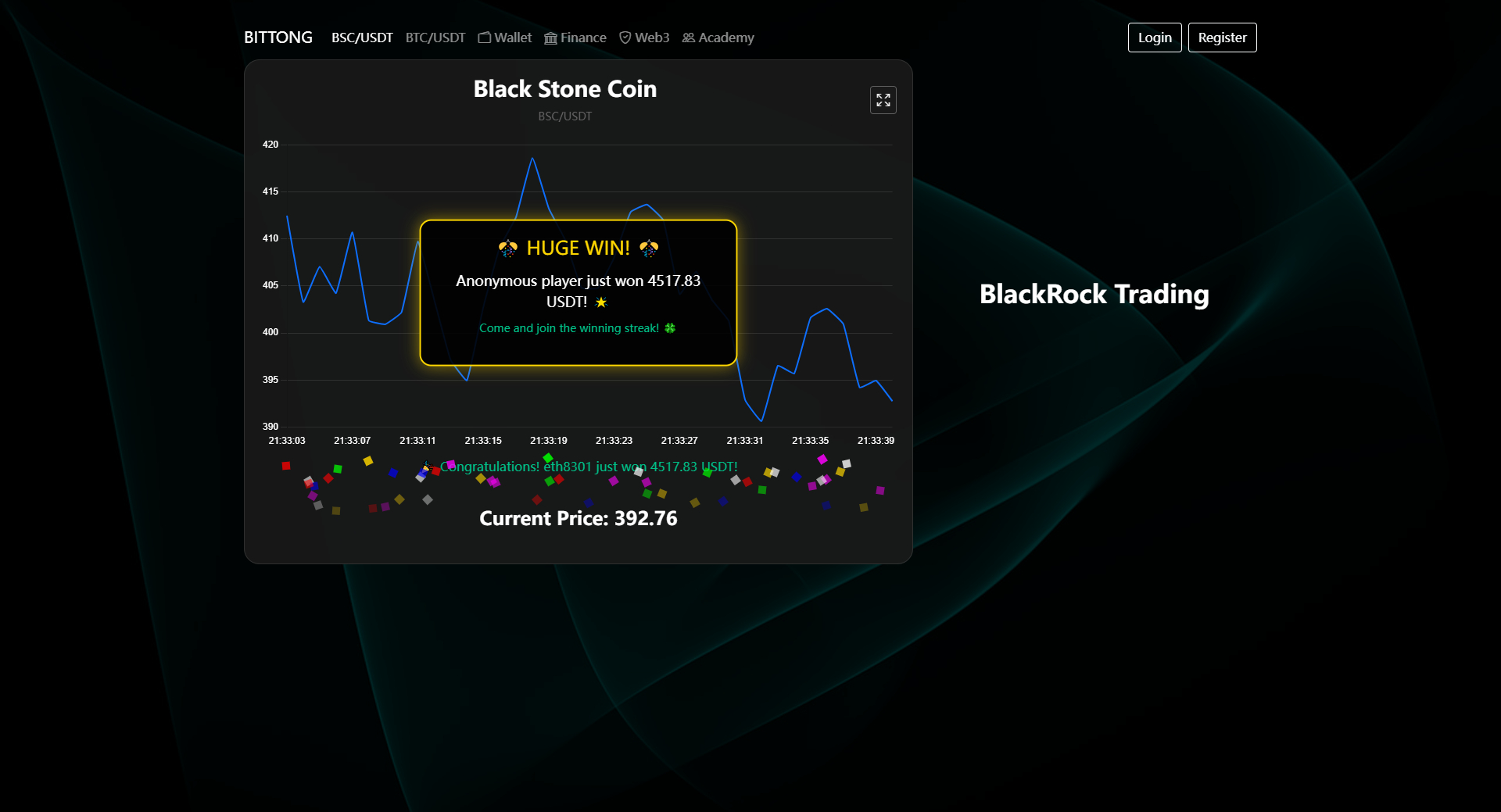The height and width of the screenshot is (812, 1501).
Task: Click the yellow star after USDT
Action: (601, 302)
